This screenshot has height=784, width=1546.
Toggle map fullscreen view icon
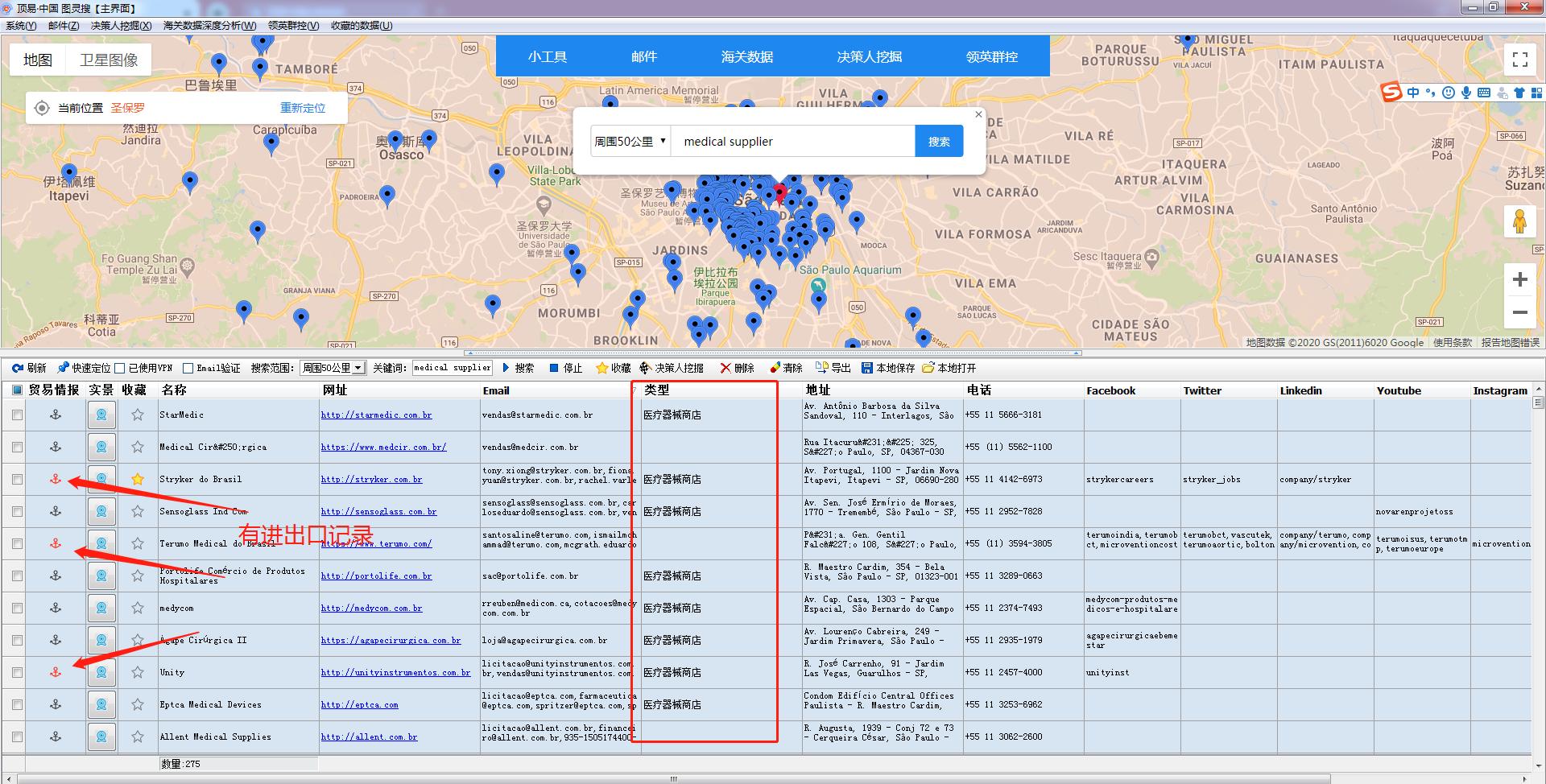1519,60
